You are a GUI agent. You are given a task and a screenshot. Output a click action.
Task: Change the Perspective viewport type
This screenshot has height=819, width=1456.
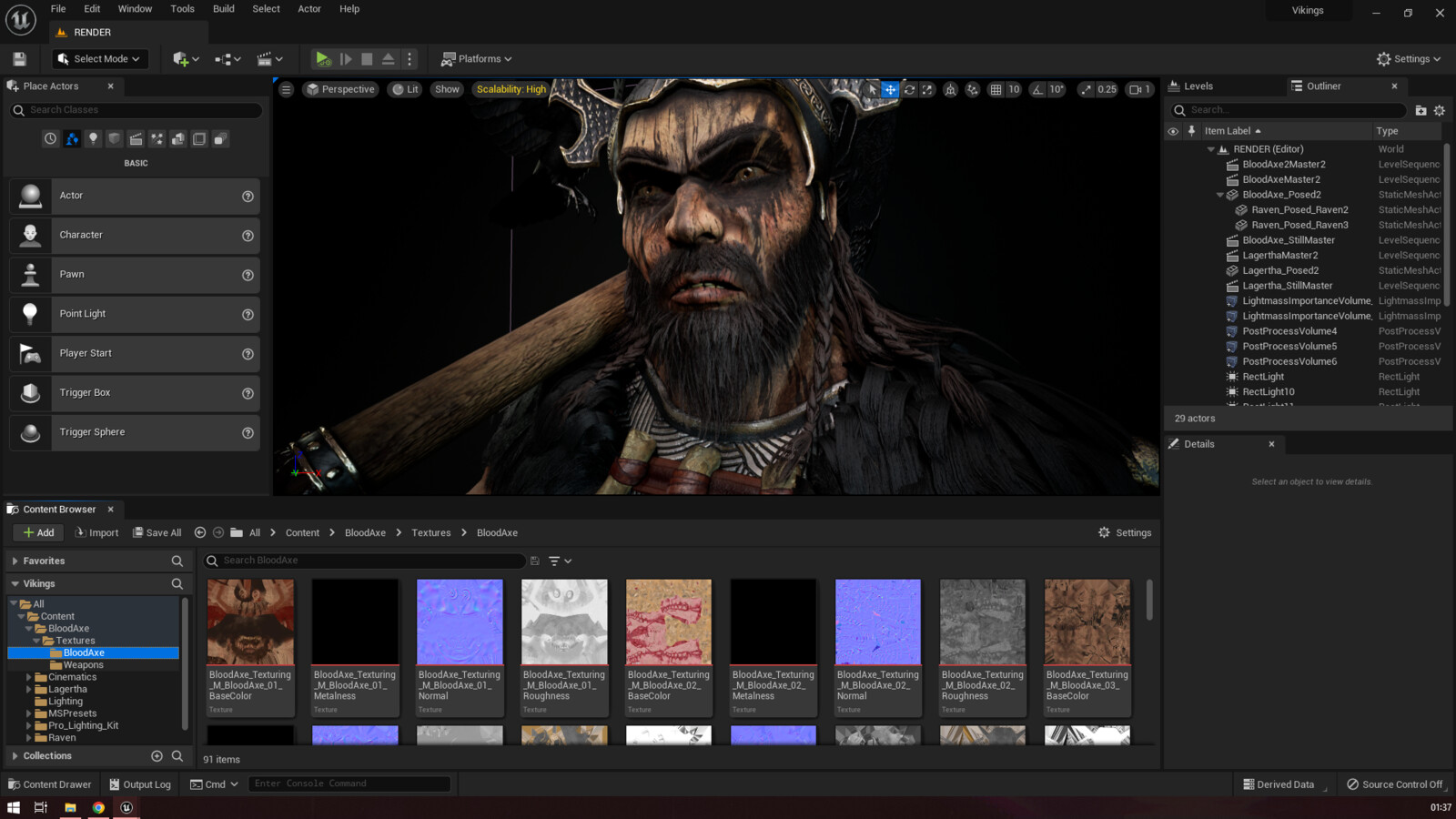click(x=340, y=89)
